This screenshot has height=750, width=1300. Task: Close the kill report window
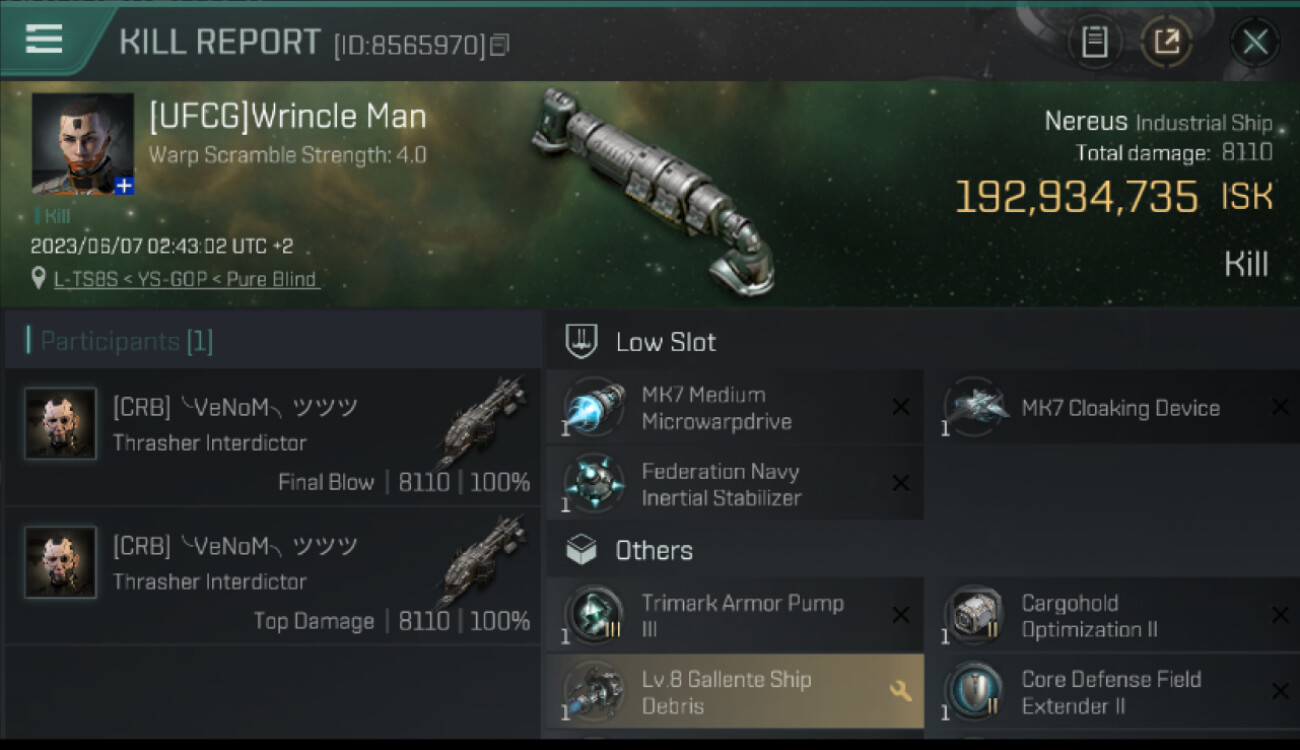click(1254, 42)
